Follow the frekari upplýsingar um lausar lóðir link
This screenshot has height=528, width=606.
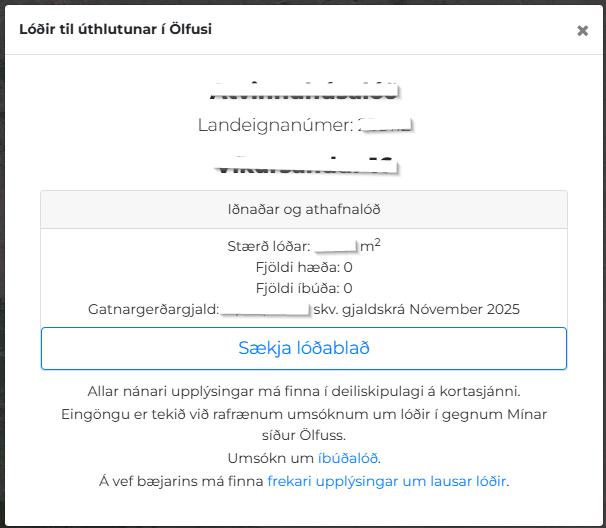pyautogui.click(x=387, y=481)
